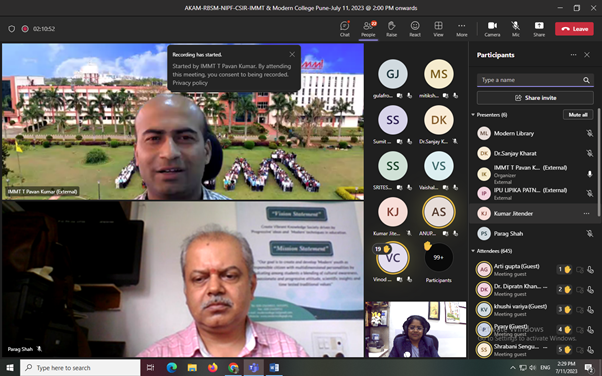
Task: Select Modern Library in presenters list
Action: [x=534, y=134]
